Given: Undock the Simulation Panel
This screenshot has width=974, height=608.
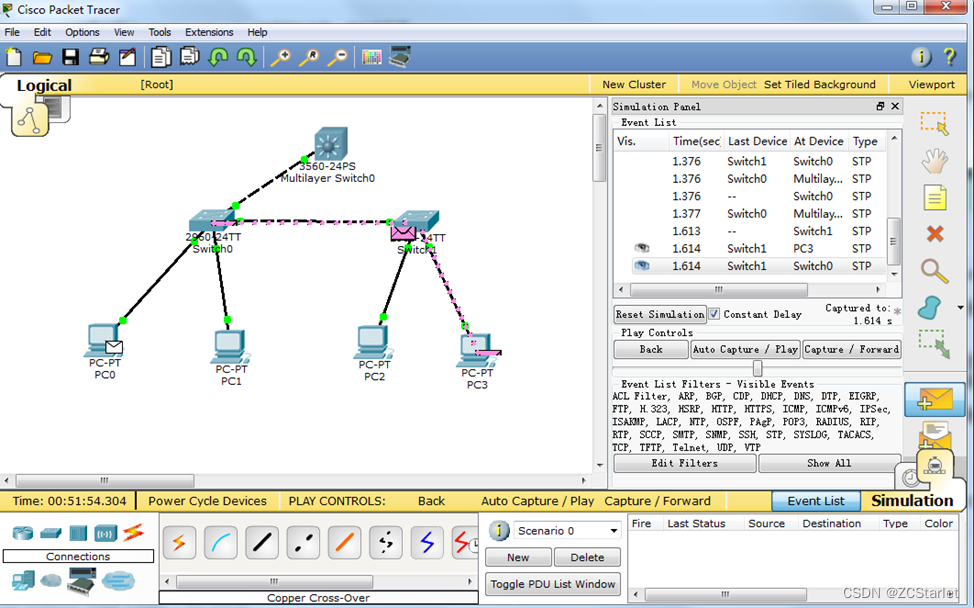Looking at the screenshot, I should 880,106.
